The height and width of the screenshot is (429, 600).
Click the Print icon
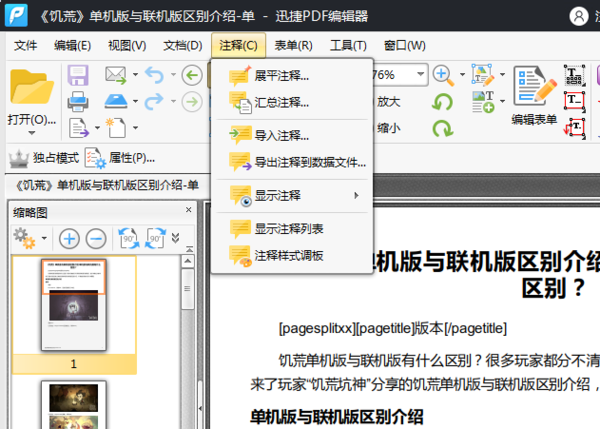point(78,101)
